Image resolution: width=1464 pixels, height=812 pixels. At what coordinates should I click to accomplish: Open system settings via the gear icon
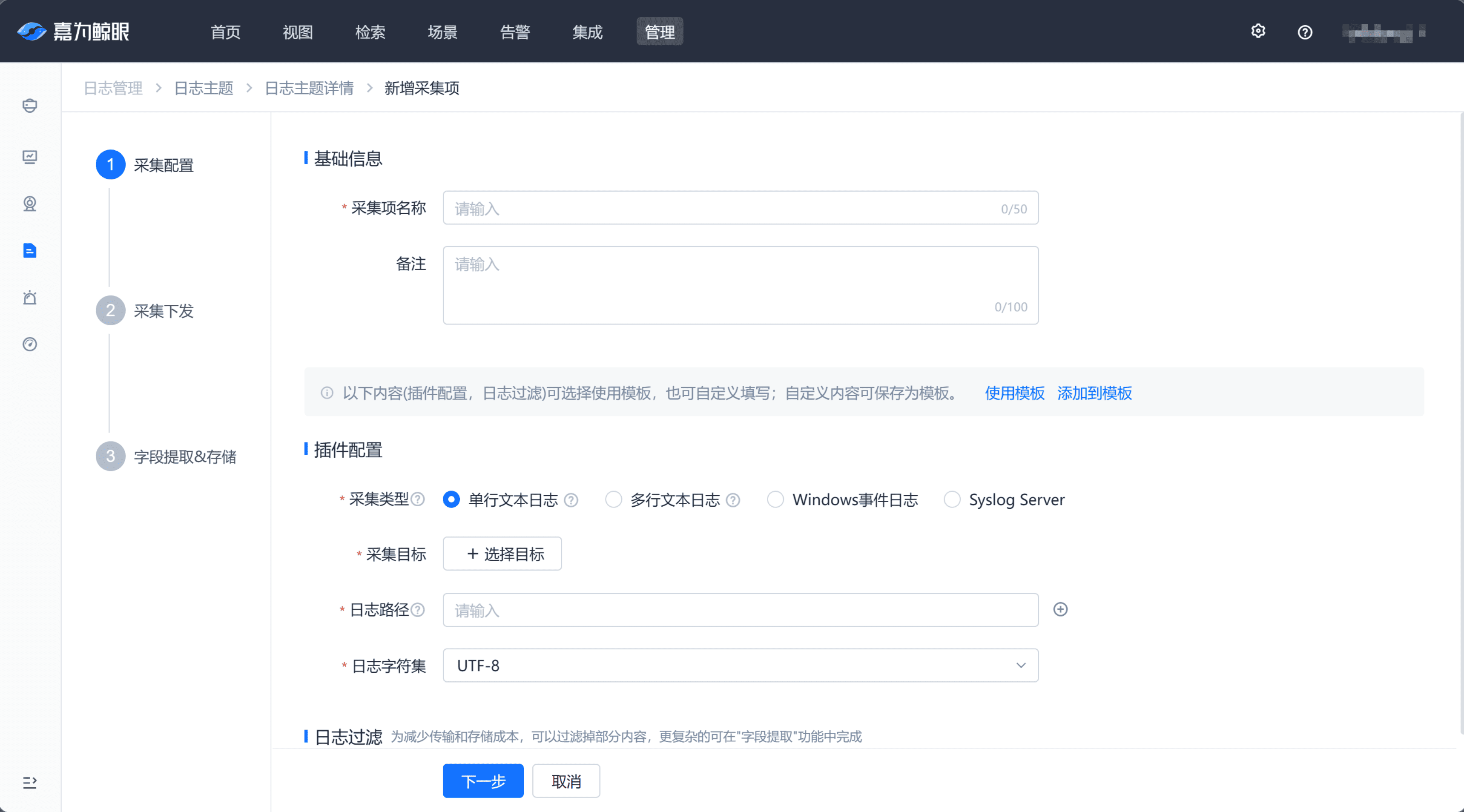coord(1258,31)
